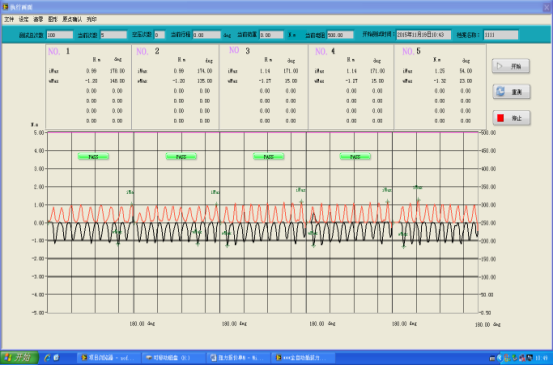Click the total test count field showing 100

click(60, 35)
